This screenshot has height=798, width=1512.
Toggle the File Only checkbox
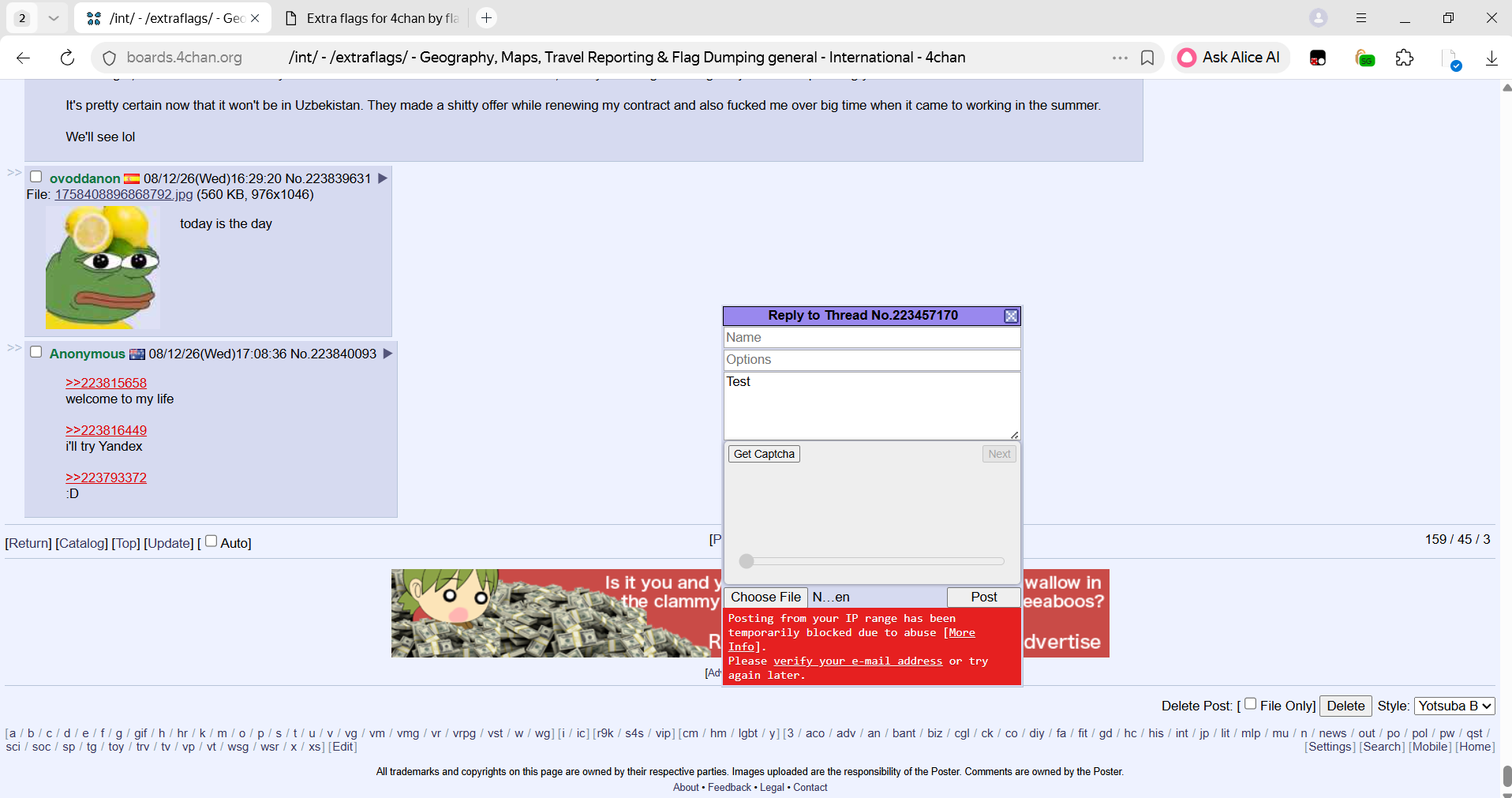[1250, 704]
